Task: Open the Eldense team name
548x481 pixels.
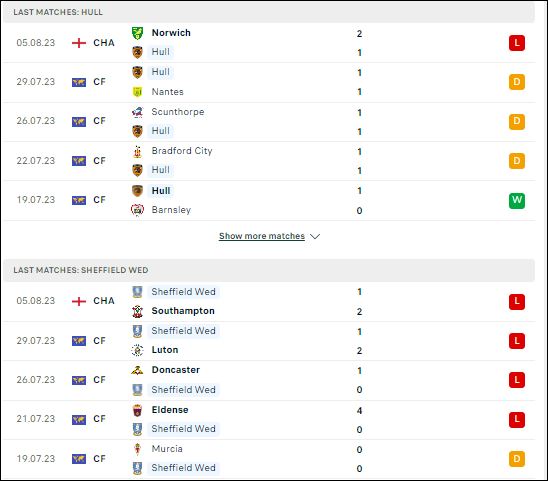Action: point(170,410)
